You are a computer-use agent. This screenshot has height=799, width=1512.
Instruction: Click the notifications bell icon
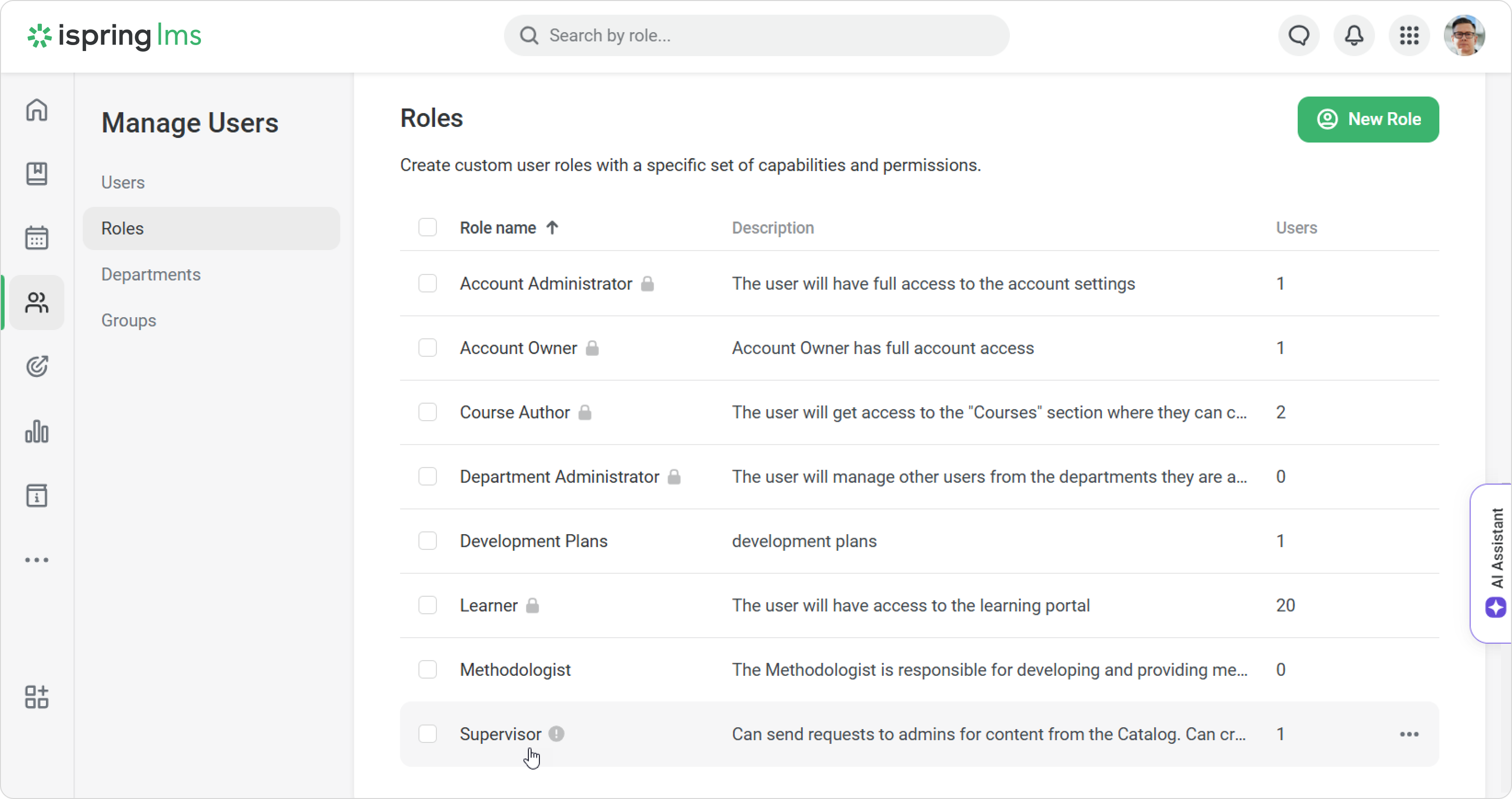(x=1353, y=36)
